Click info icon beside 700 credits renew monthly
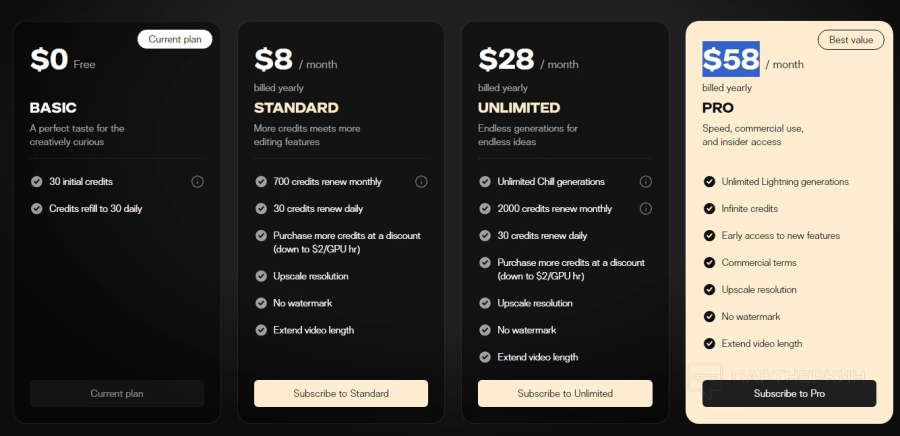The height and width of the screenshot is (436, 900). [421, 182]
